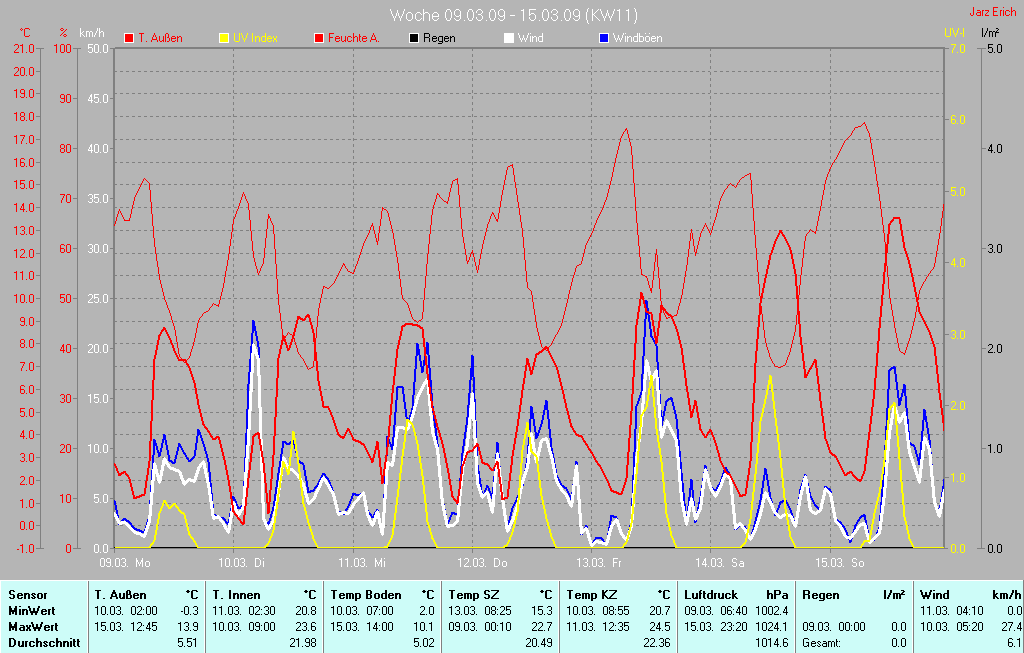Click the 'T. Innen' column header
Image resolution: width=1024 pixels, height=653 pixels.
[236, 595]
